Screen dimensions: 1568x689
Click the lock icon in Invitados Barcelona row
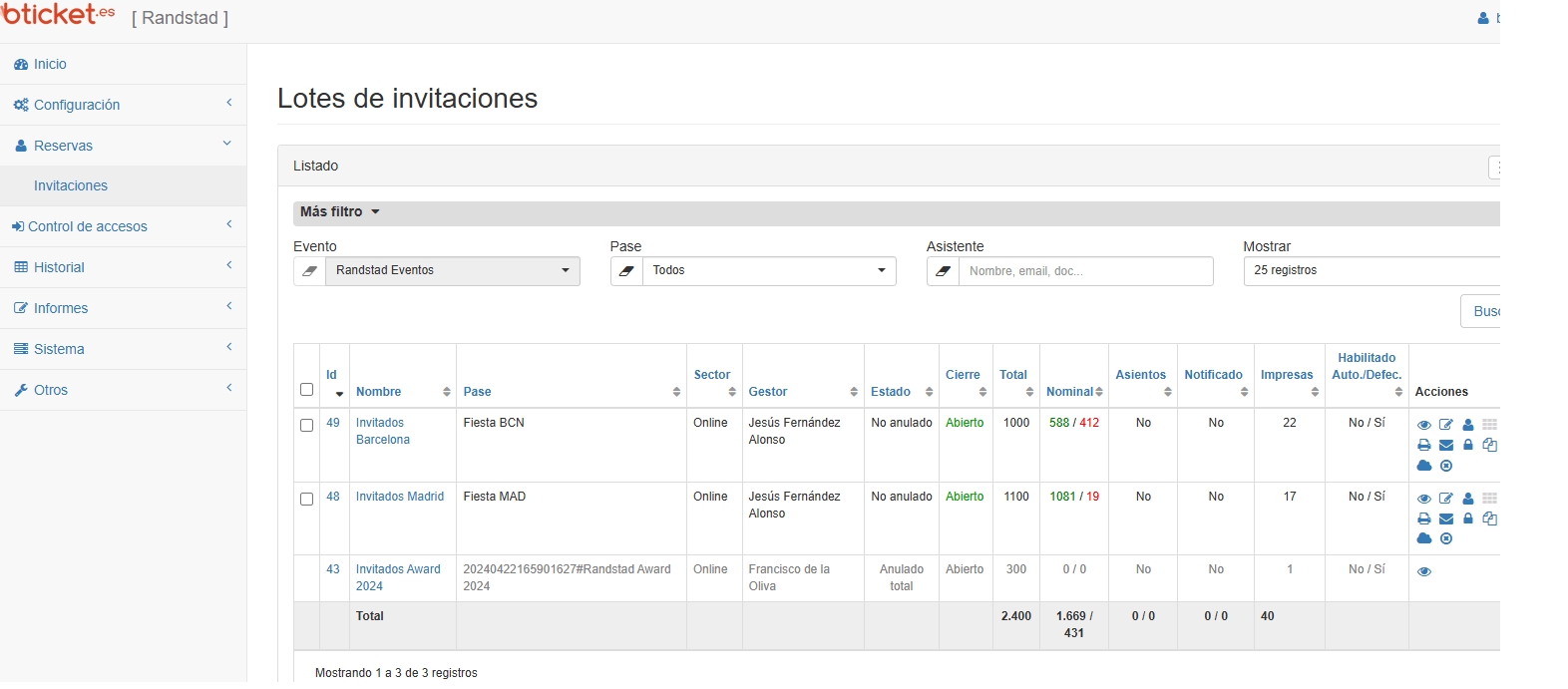click(1468, 445)
